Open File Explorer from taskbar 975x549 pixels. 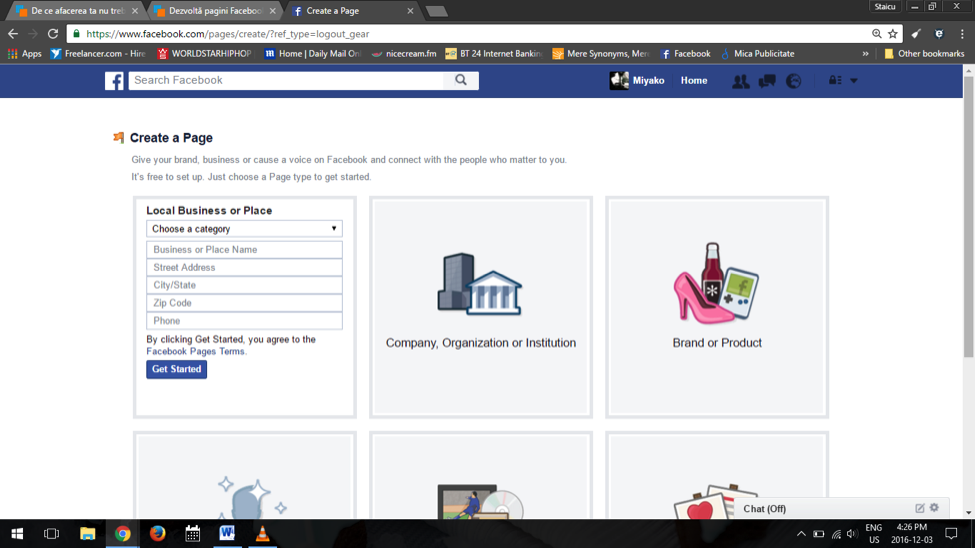click(x=88, y=533)
